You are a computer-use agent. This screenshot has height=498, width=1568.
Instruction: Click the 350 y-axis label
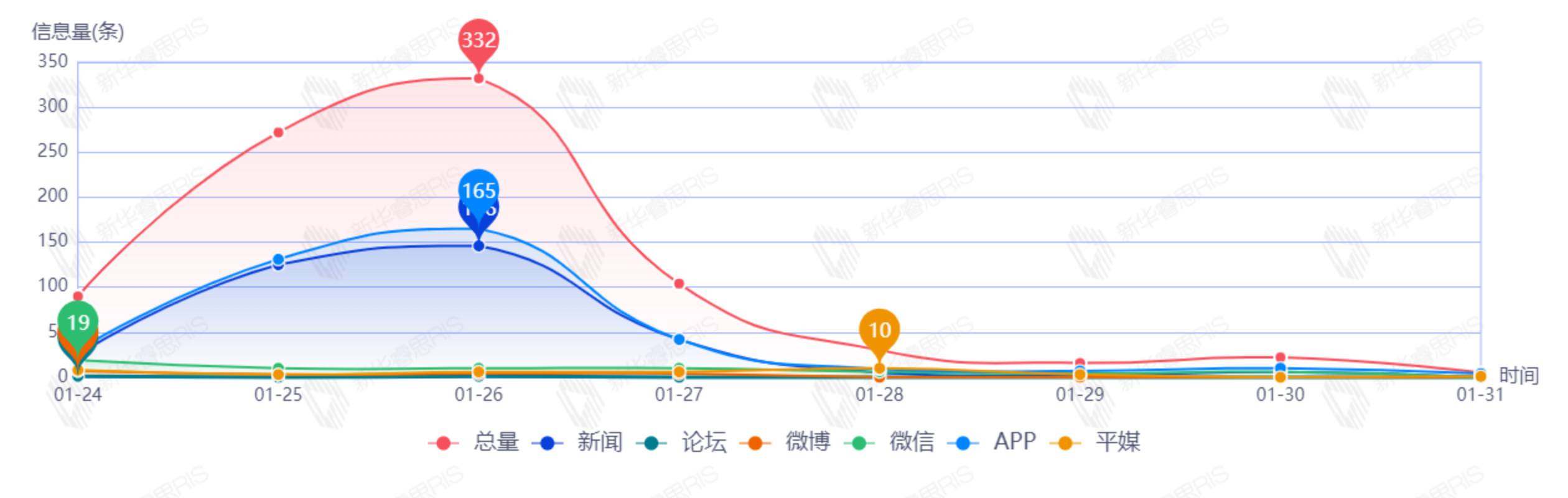pos(53,62)
